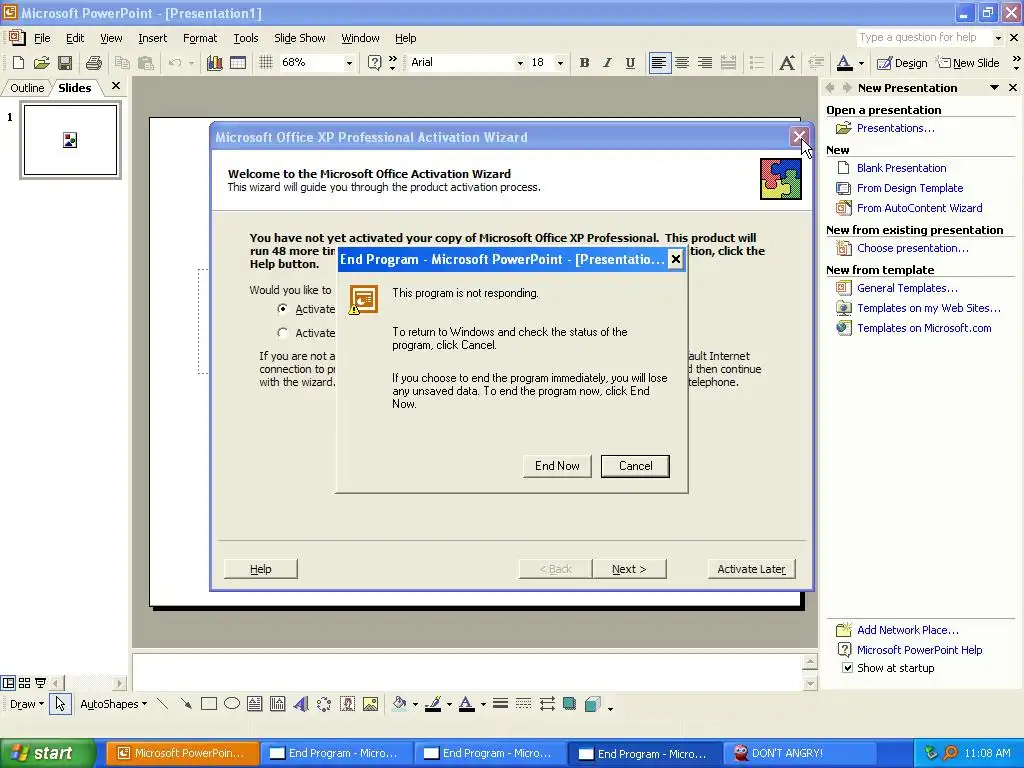Click the Insert Clip Art icon
This screenshot has height=768, width=1024.
[347, 704]
